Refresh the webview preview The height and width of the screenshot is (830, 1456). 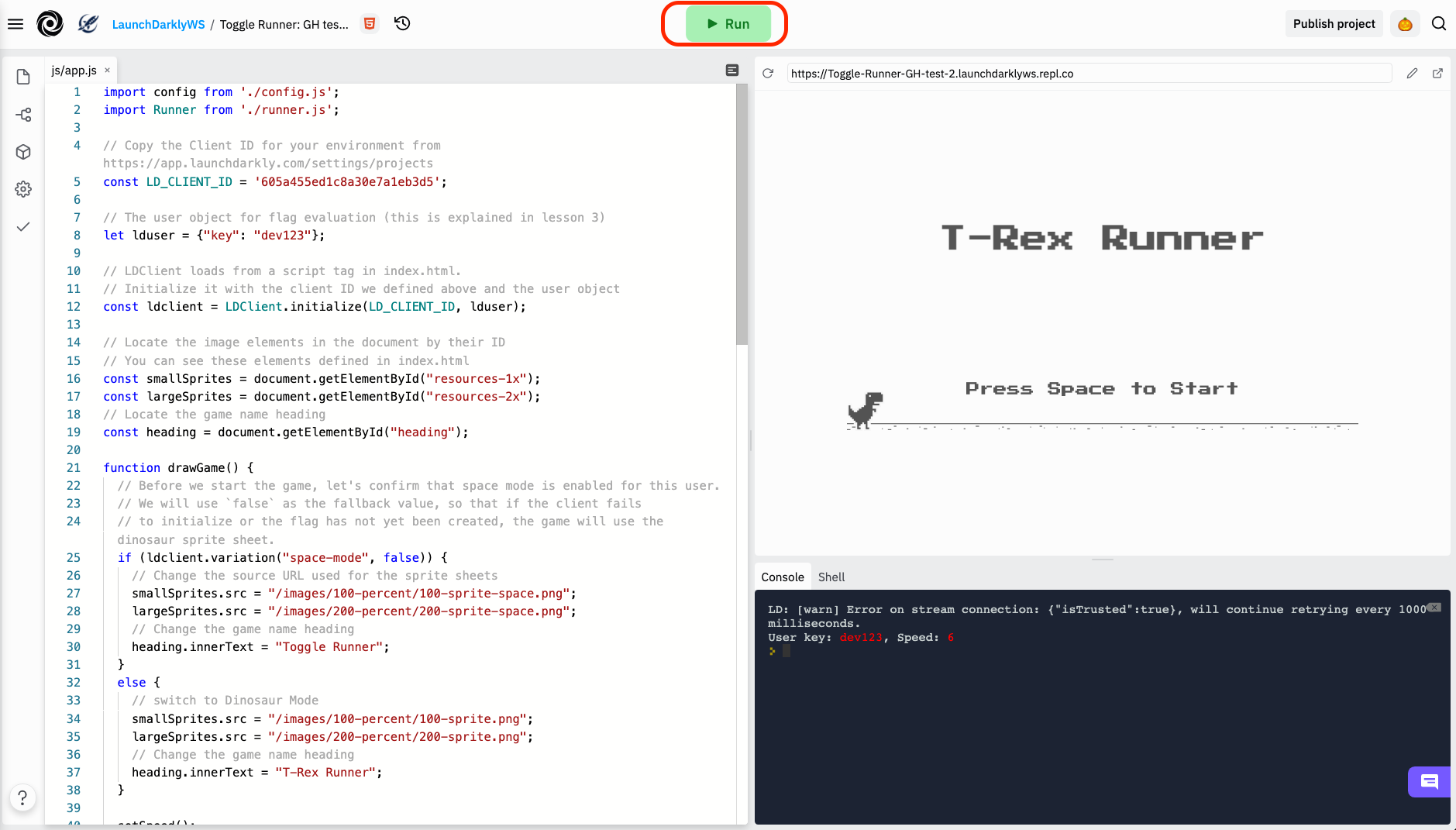click(x=768, y=73)
